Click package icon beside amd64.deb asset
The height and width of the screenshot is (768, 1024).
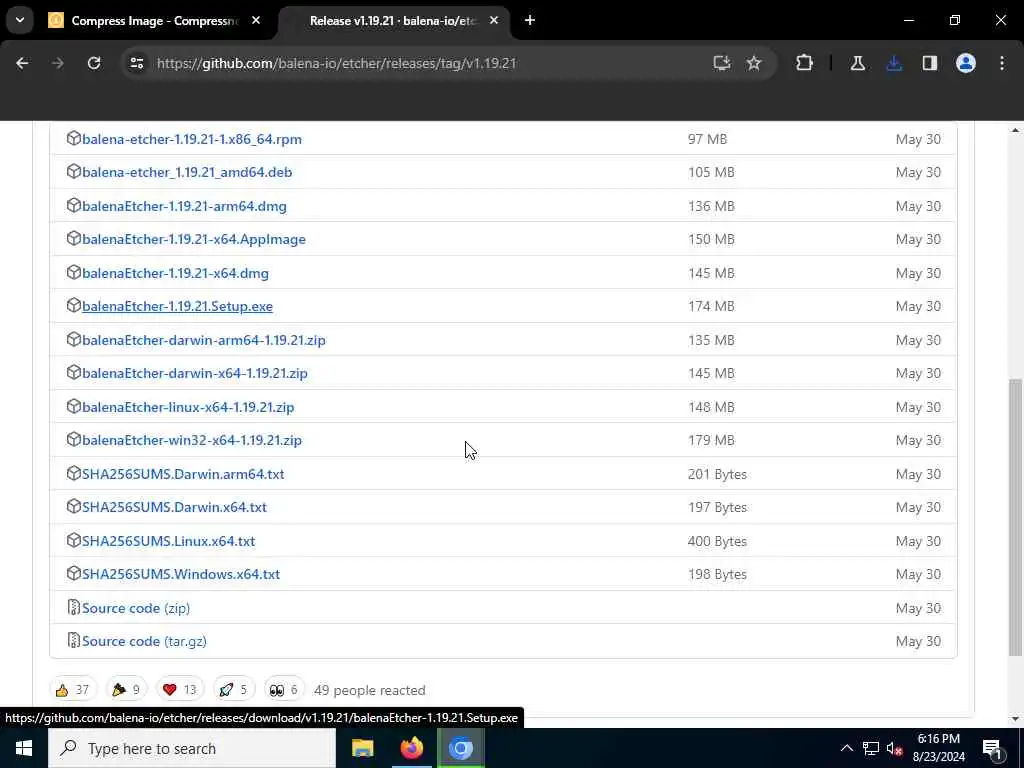point(74,172)
